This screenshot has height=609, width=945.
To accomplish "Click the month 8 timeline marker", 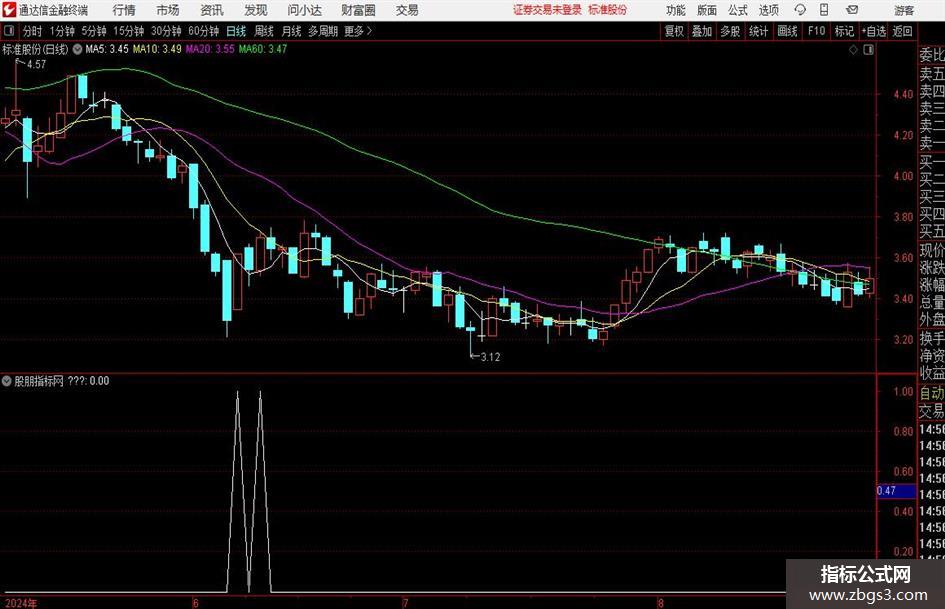I will tap(661, 603).
